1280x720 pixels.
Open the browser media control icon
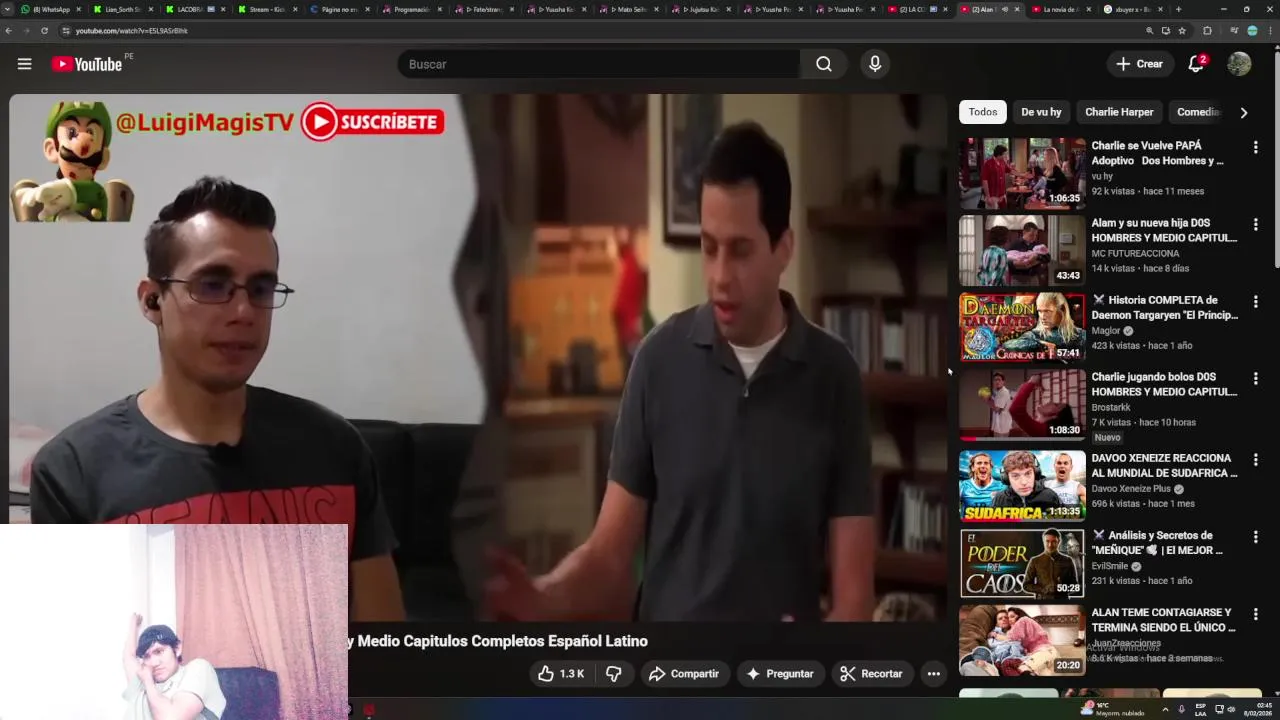(1233, 31)
